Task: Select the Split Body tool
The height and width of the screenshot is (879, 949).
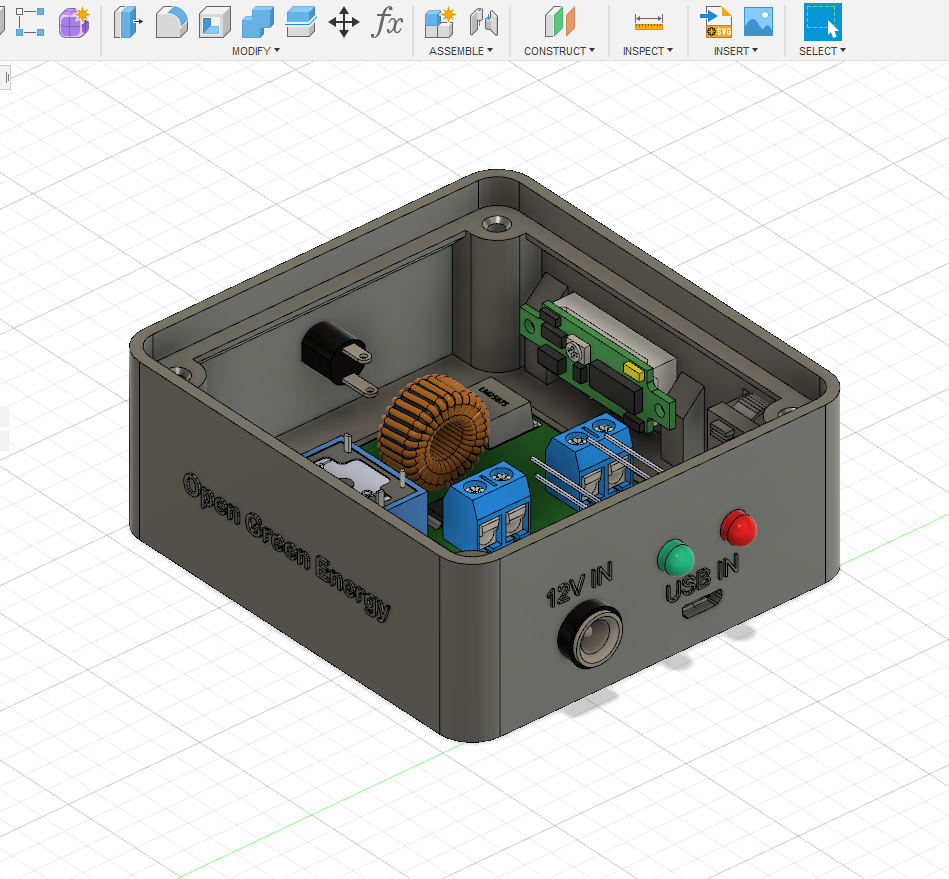Action: pos(301,22)
